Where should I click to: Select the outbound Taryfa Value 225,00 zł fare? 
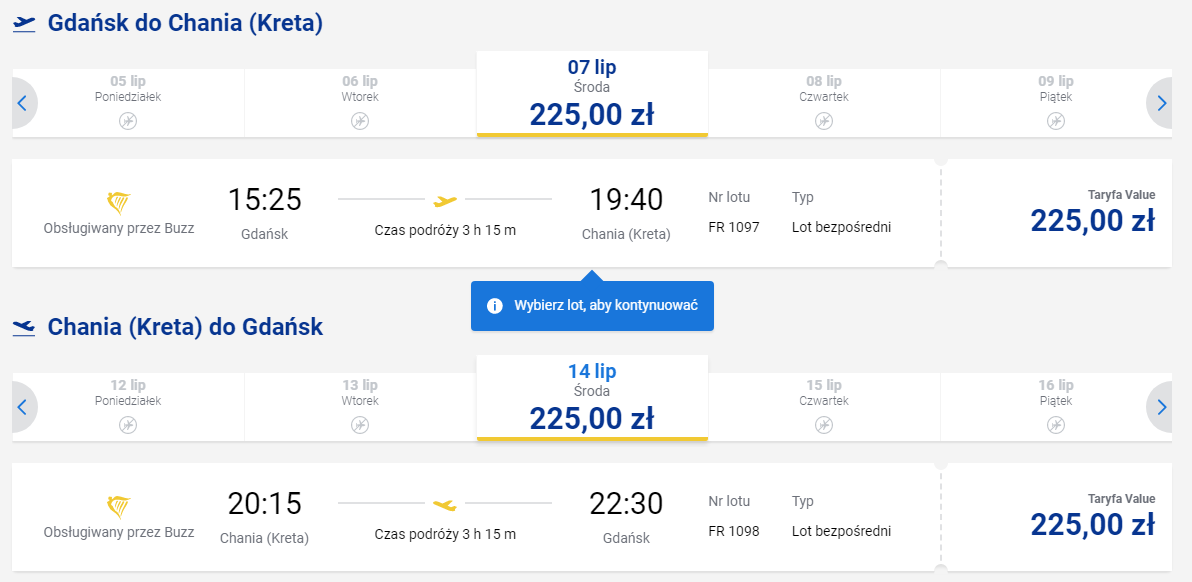pyautogui.click(x=1057, y=213)
